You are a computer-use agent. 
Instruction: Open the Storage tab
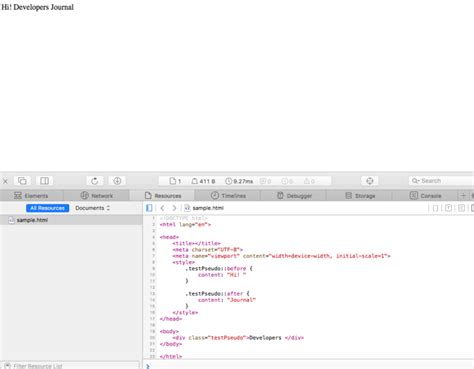360,196
